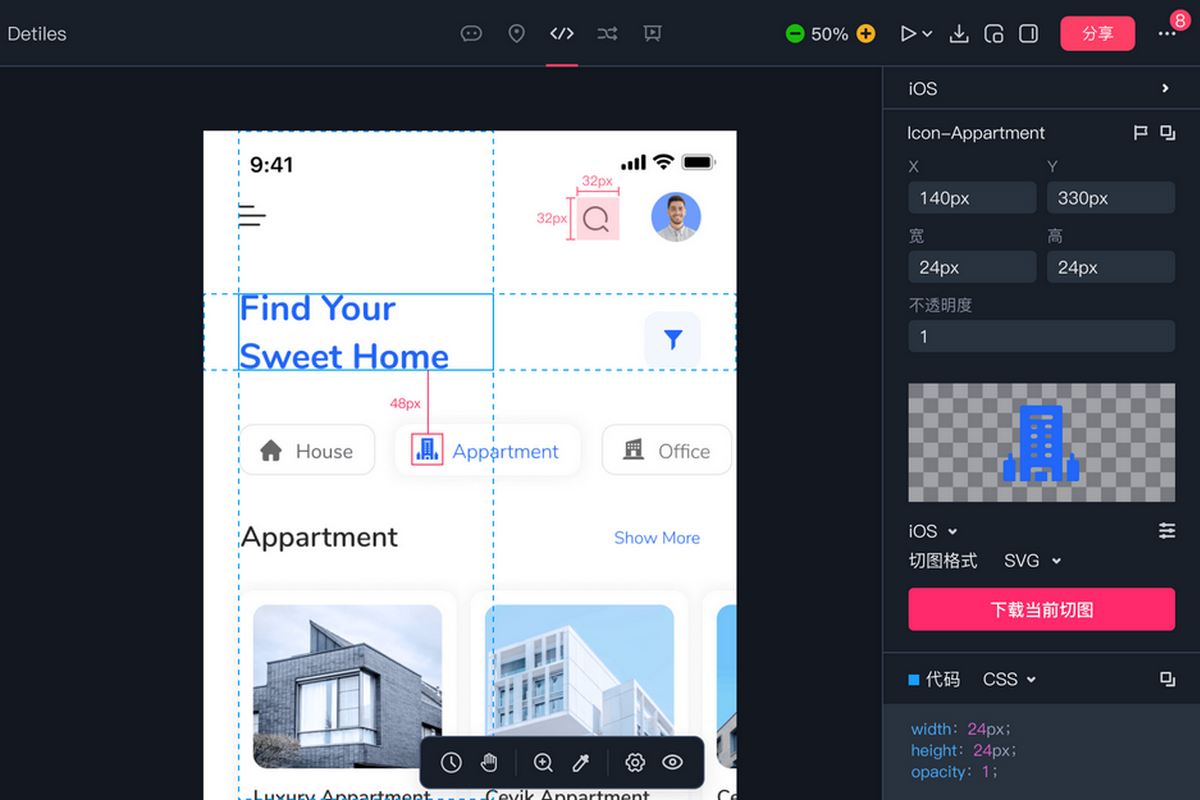Screen dimensions: 1200x800
Task: Zoom in with the yellow plus button
Action: click(x=866, y=34)
